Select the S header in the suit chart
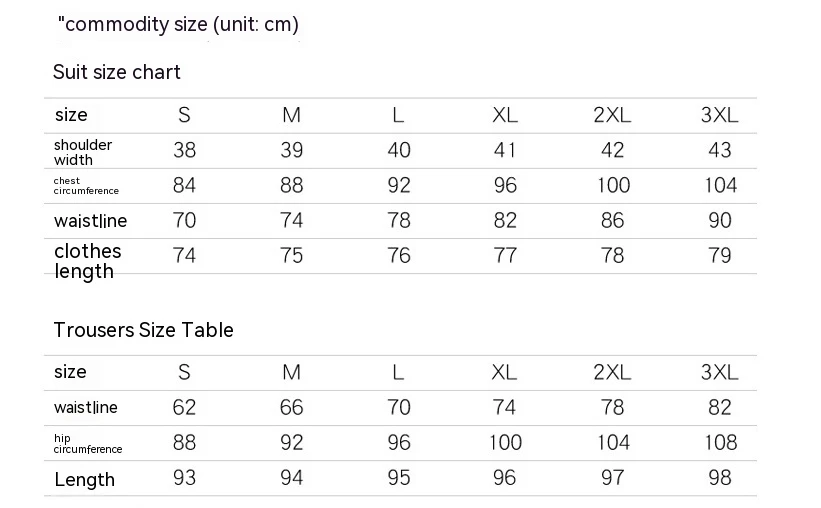This screenshot has height=508, width=821. tap(184, 115)
